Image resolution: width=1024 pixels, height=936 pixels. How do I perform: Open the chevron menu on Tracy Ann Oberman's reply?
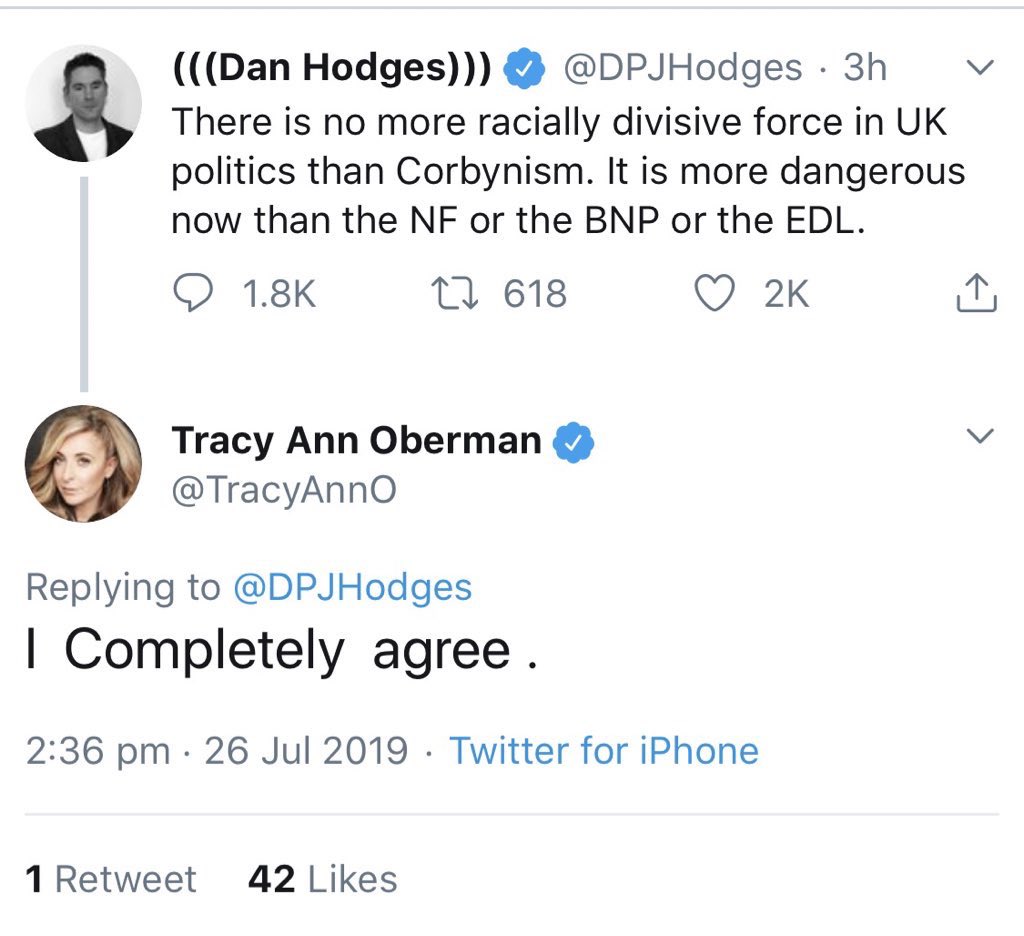979,435
